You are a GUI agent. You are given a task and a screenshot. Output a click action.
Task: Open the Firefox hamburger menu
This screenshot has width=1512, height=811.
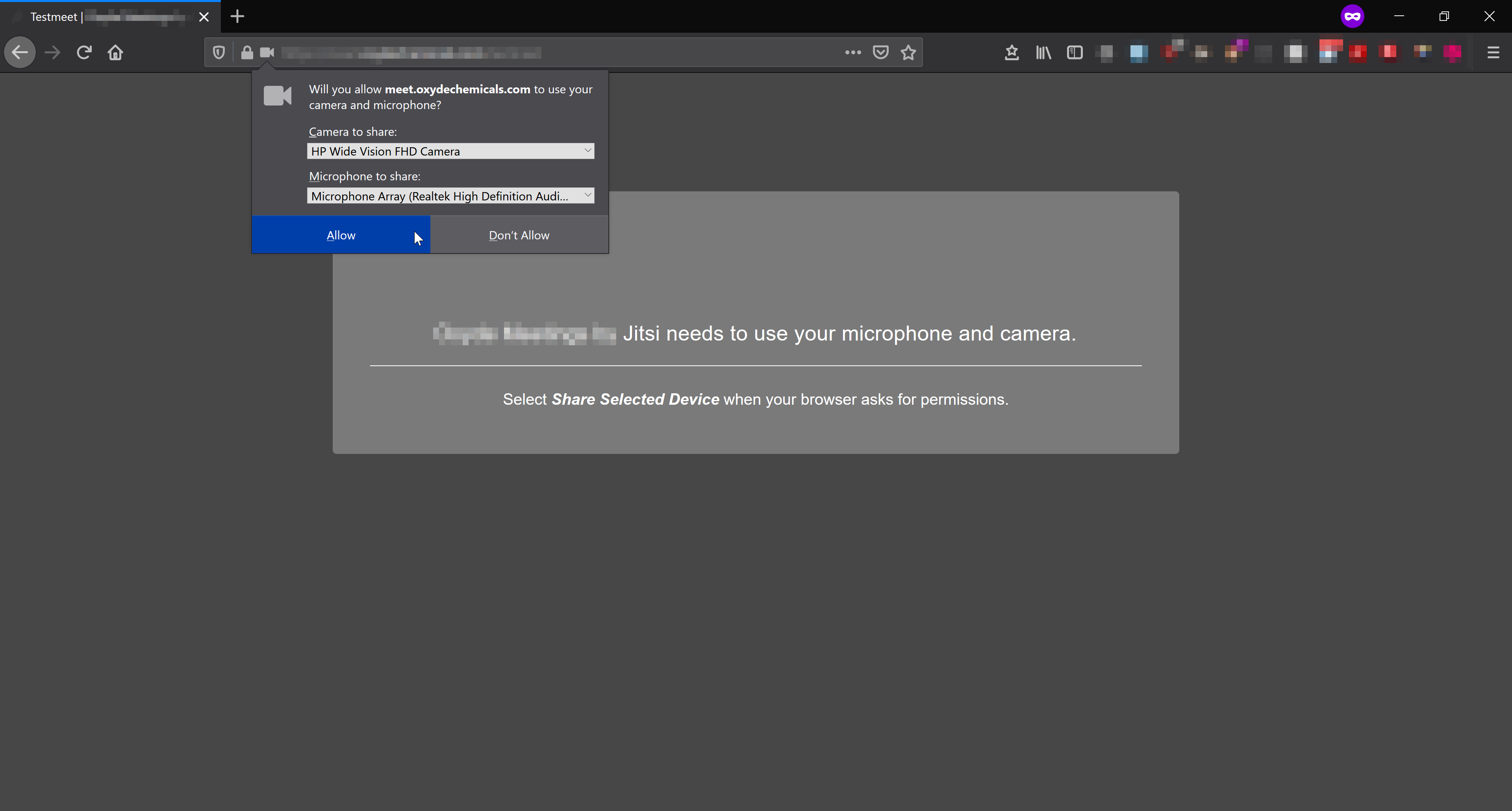[x=1493, y=52]
